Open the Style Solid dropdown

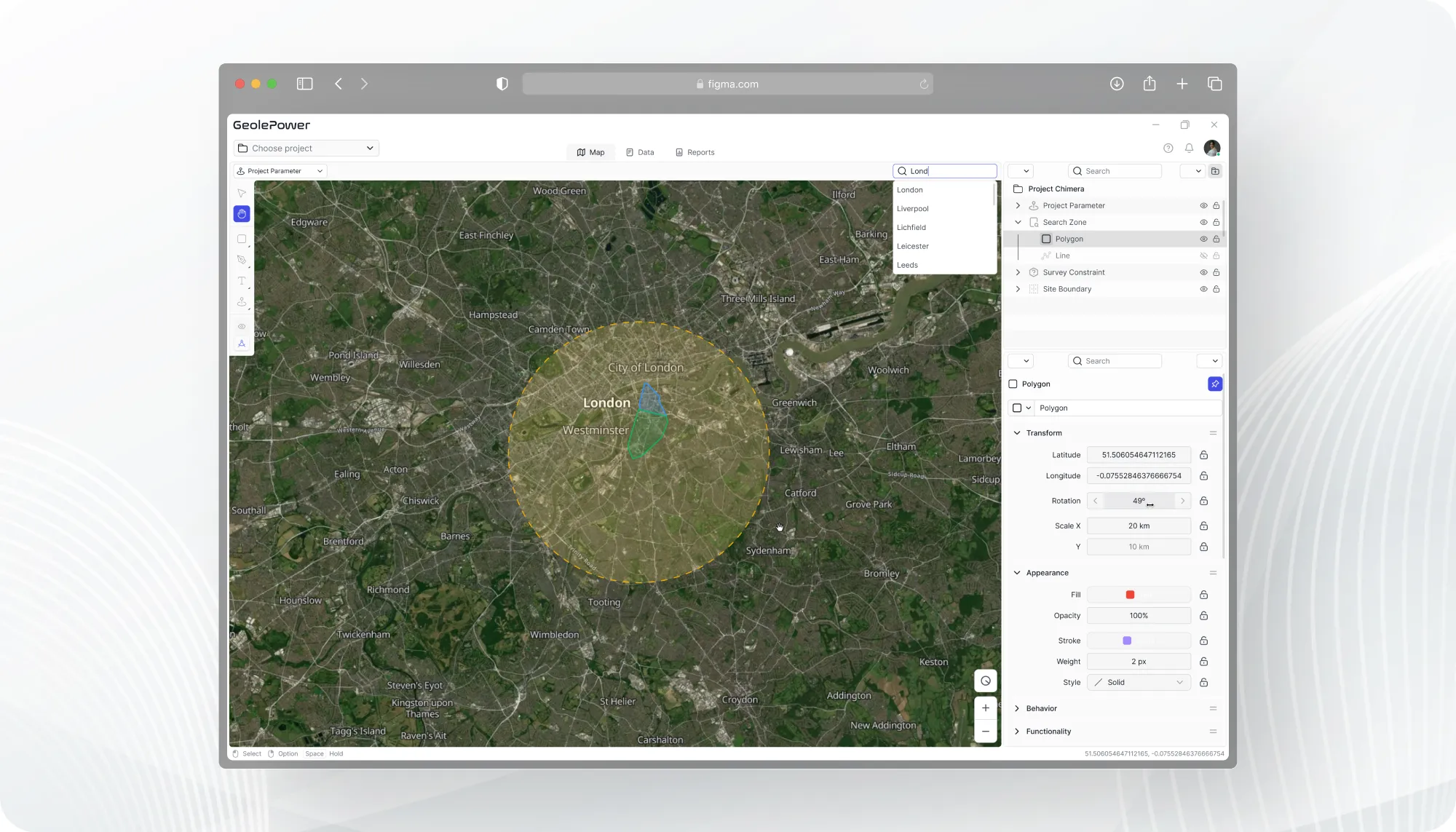coord(1139,682)
